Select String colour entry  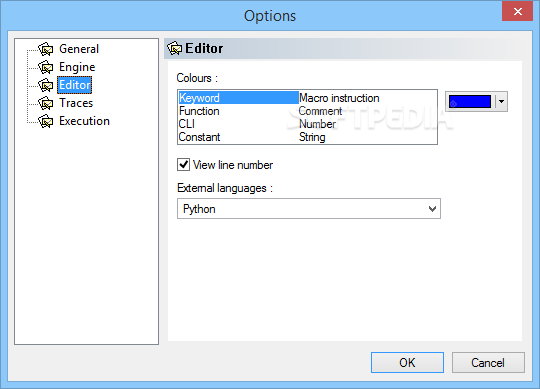312,137
